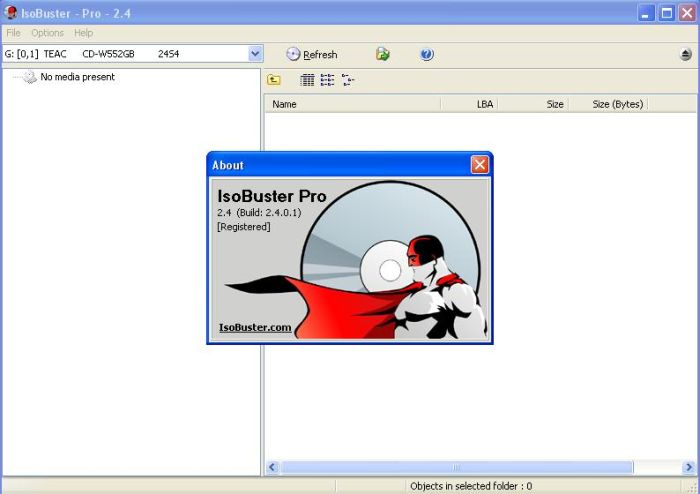Click the IsoBuster title bar app icon
Screen dimensions: 700x494
[10, 12]
